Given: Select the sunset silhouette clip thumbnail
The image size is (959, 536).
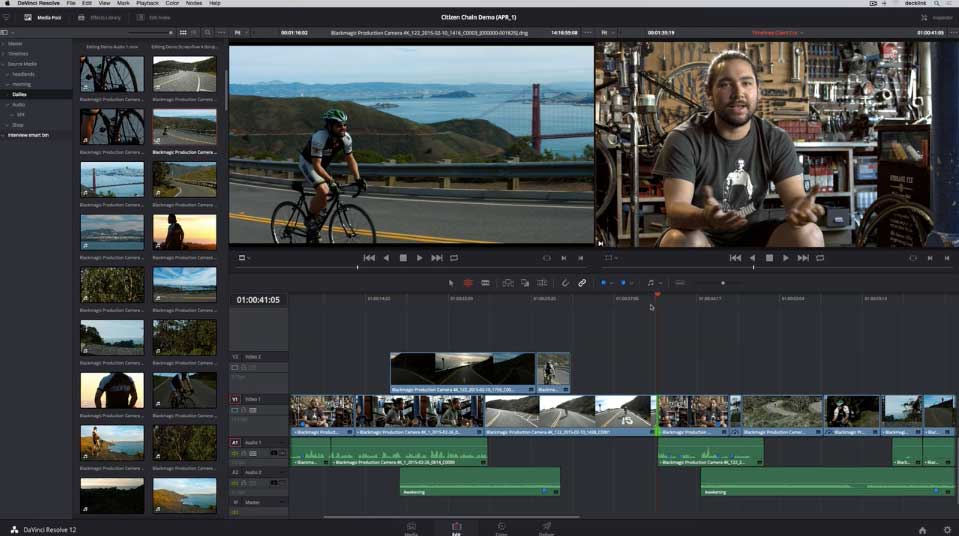Looking at the screenshot, I should point(184,232).
